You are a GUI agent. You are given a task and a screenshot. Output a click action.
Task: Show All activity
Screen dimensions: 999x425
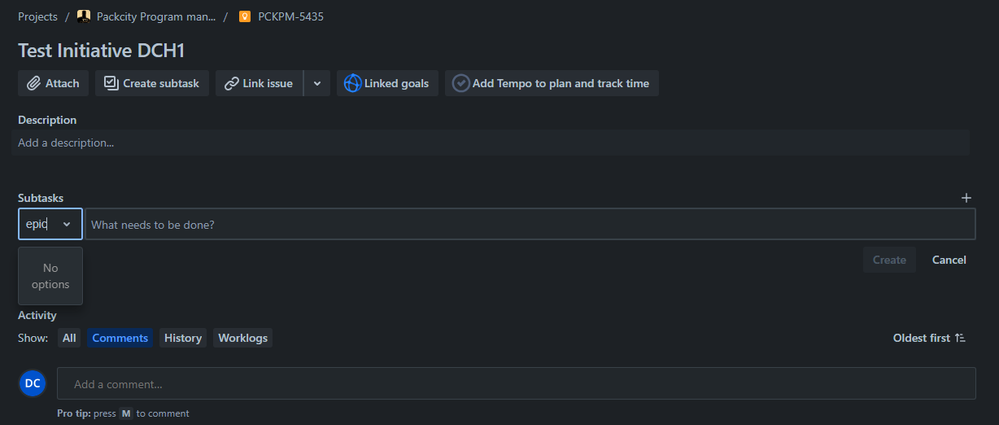tap(69, 338)
